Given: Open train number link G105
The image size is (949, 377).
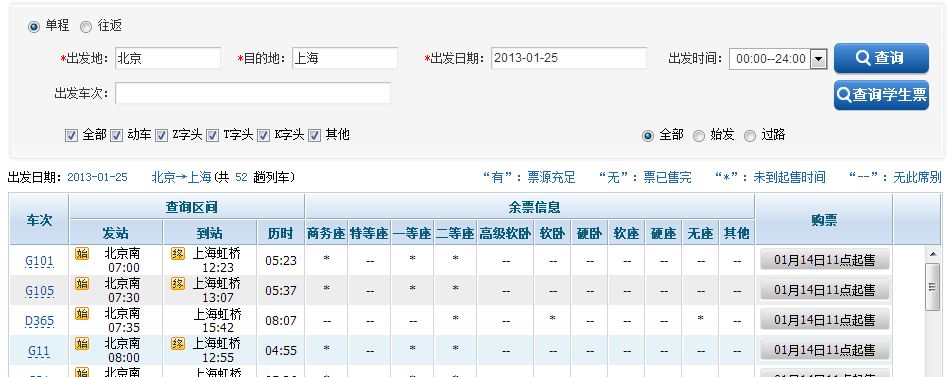Looking at the screenshot, I should pyautogui.click(x=39, y=291).
